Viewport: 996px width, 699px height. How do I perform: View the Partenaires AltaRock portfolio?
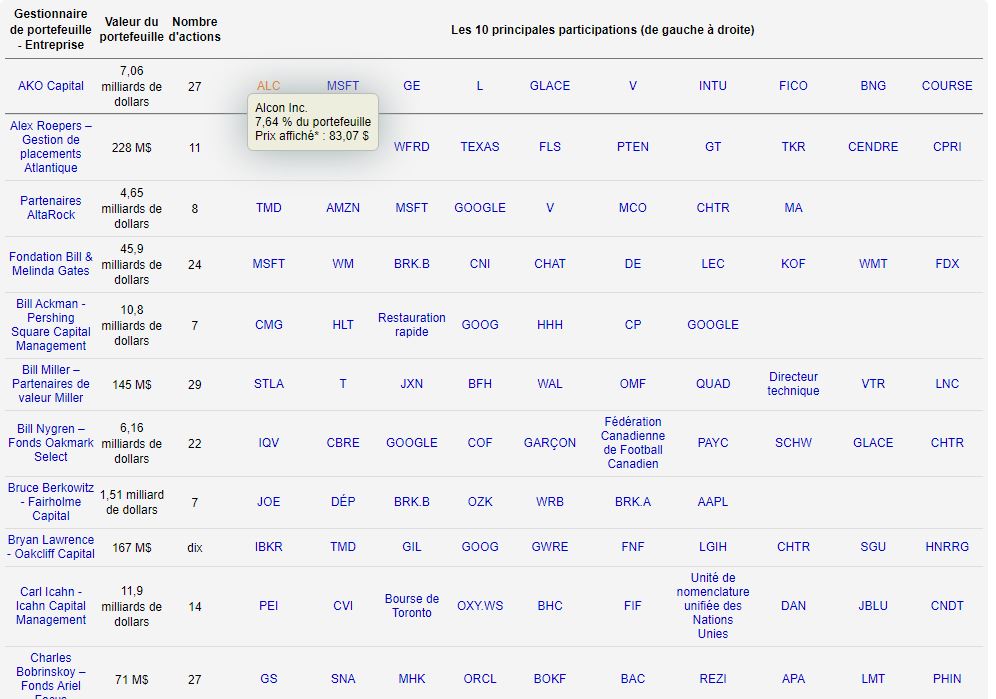coord(50,208)
